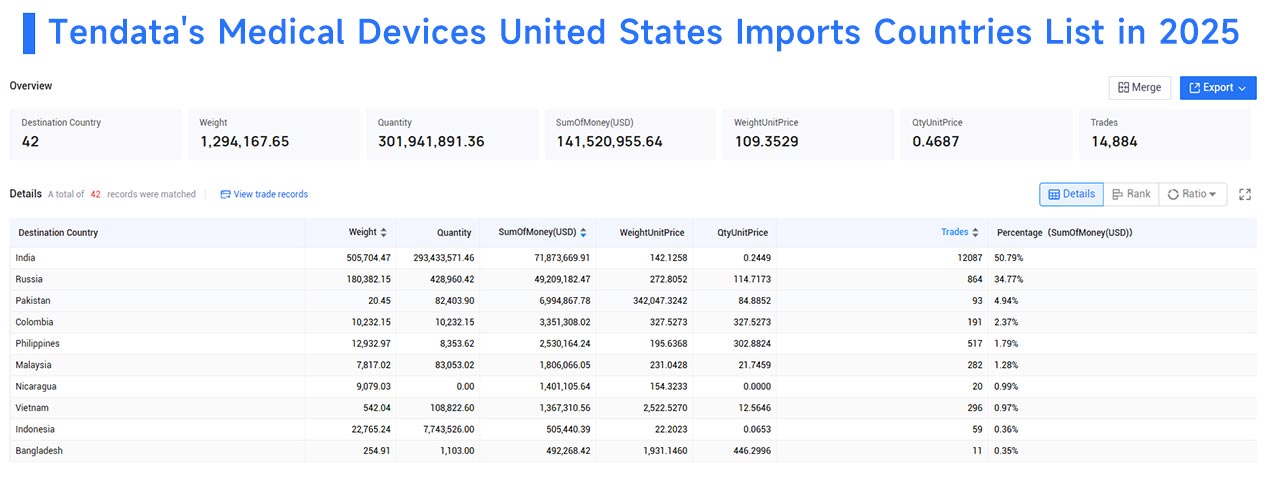Click the Merge button
The width and height of the screenshot is (1268, 489).
click(1140, 88)
